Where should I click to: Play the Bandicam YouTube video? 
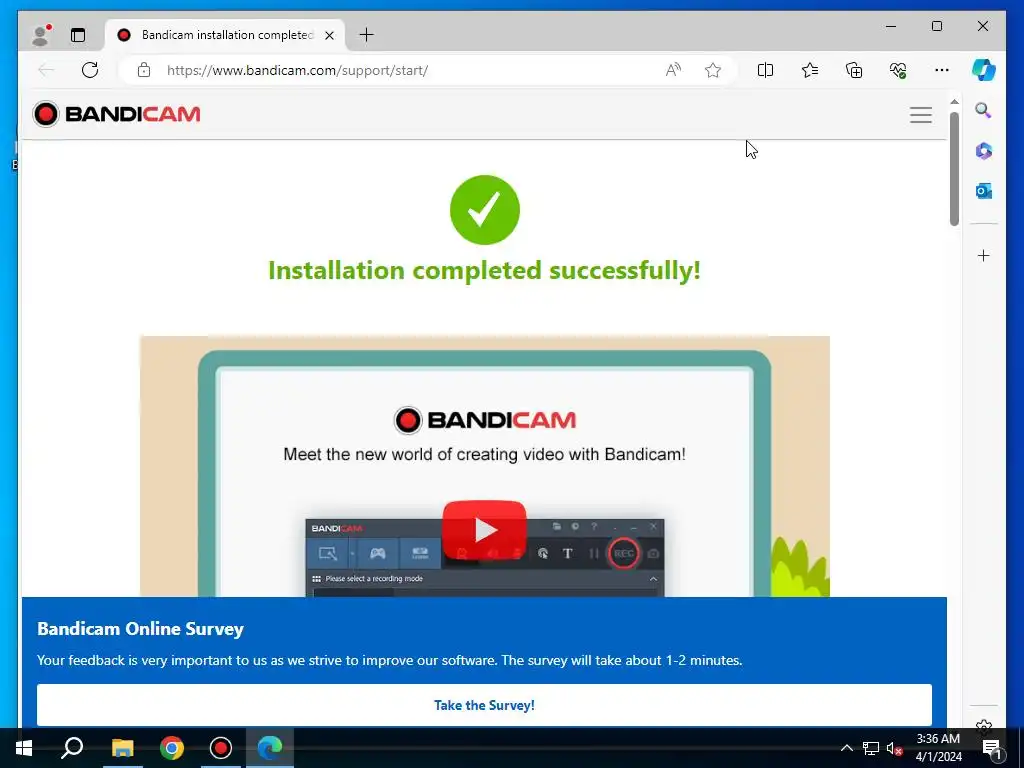tap(485, 530)
